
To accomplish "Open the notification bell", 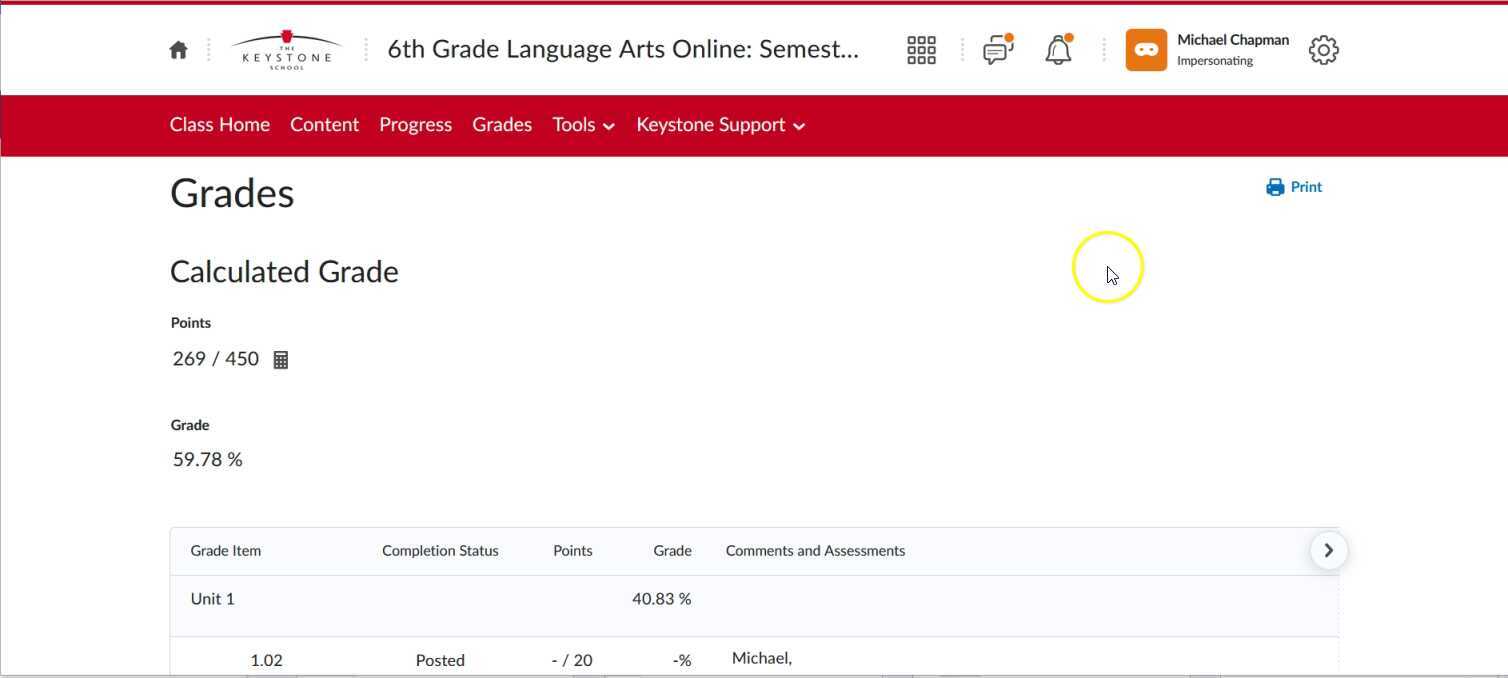I will 1058,49.
